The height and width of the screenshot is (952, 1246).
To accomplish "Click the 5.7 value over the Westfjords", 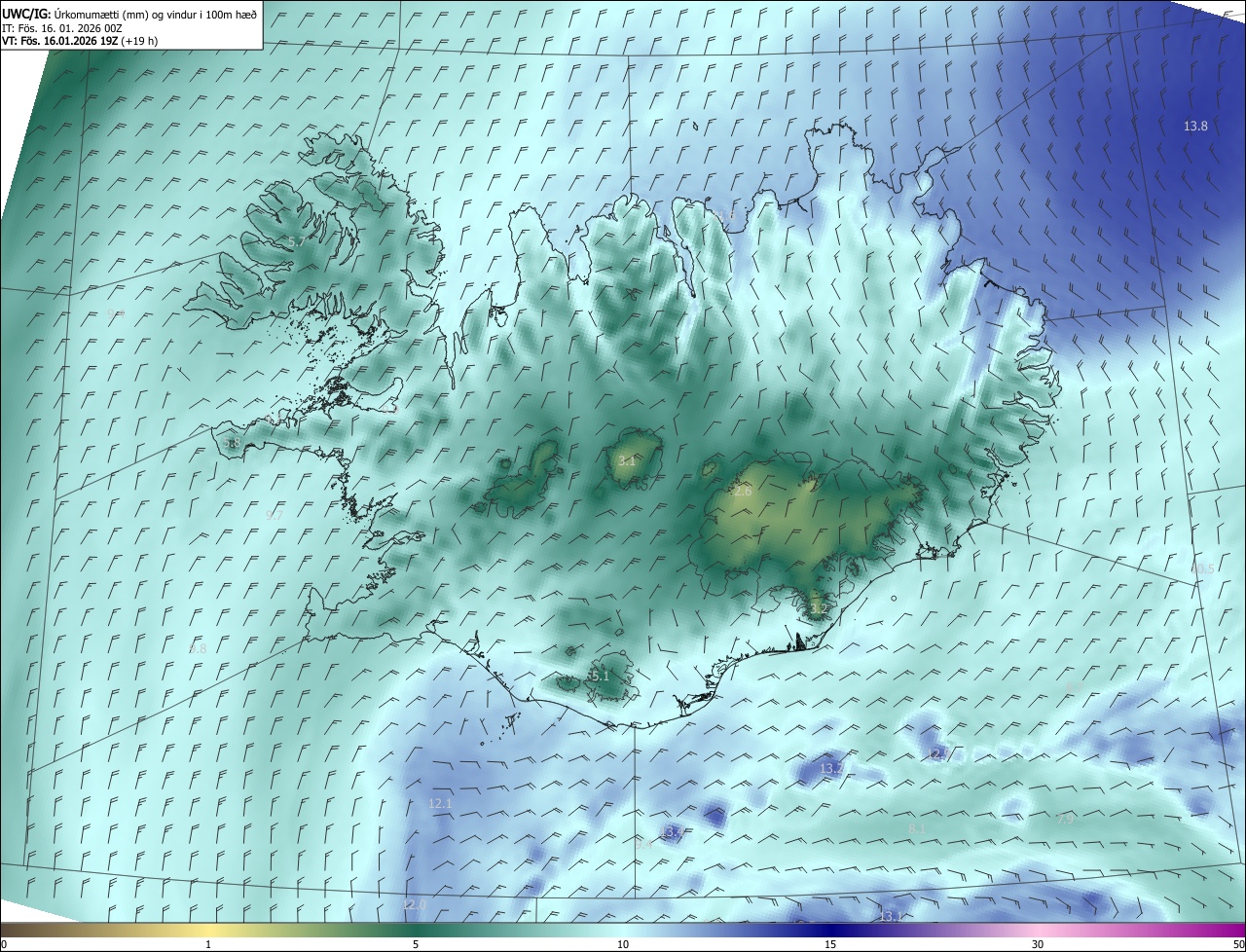I will click(x=296, y=240).
